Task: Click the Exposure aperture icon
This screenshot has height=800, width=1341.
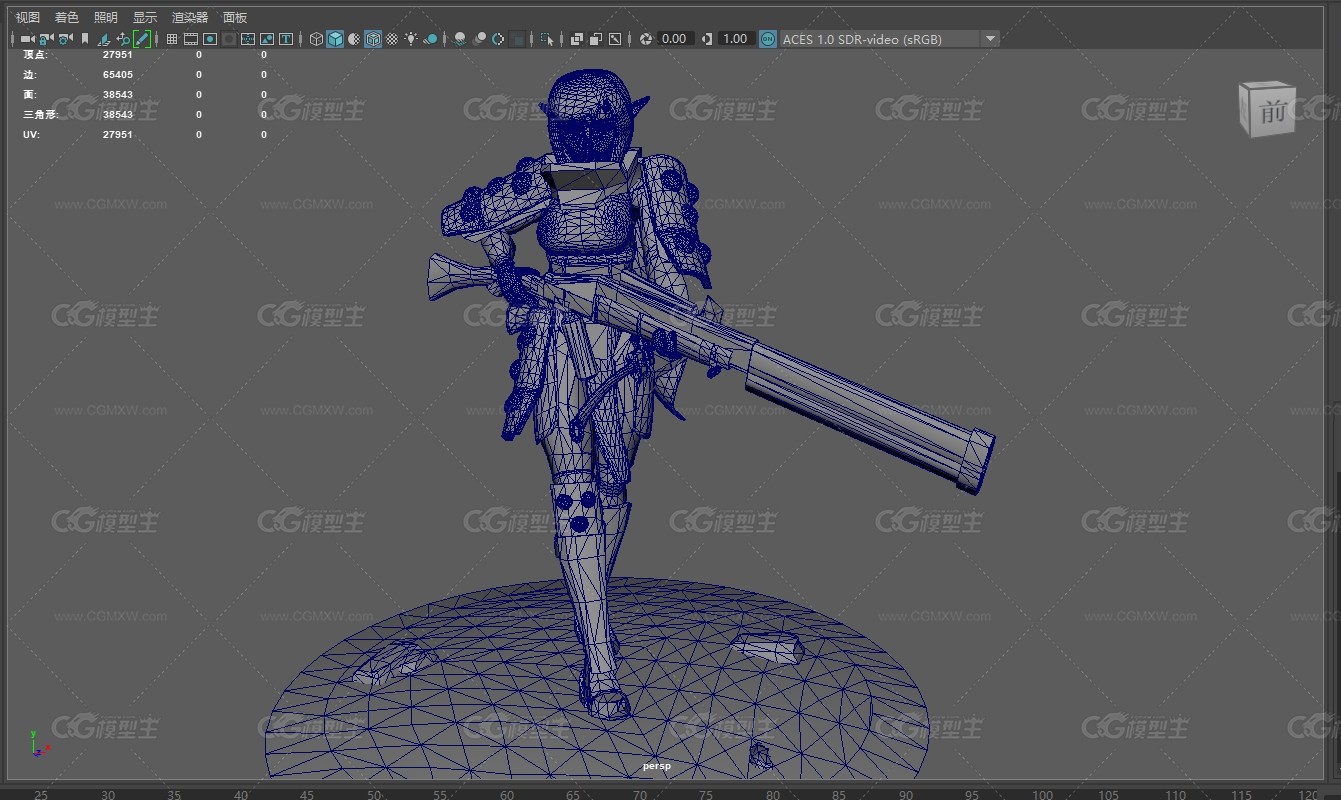Action: [x=646, y=39]
